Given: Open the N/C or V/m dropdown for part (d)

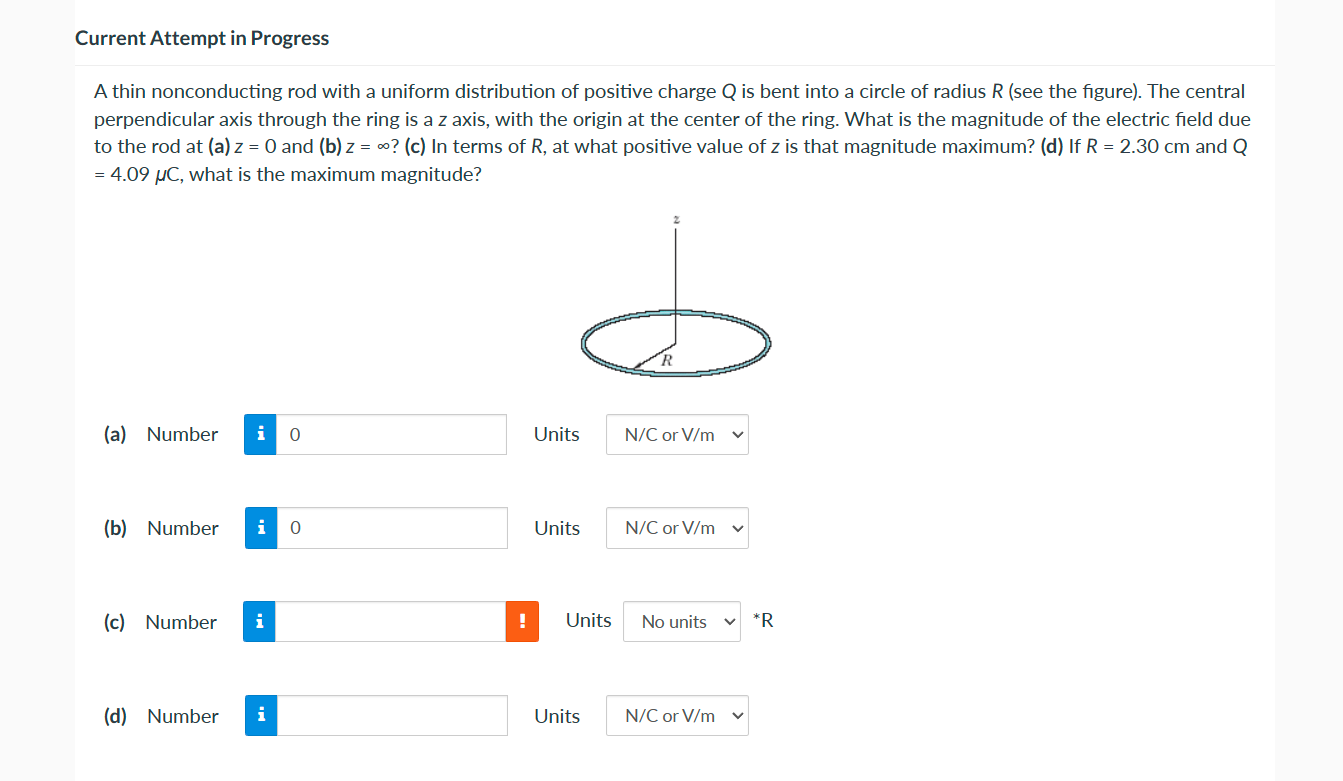Looking at the screenshot, I should (x=677, y=715).
